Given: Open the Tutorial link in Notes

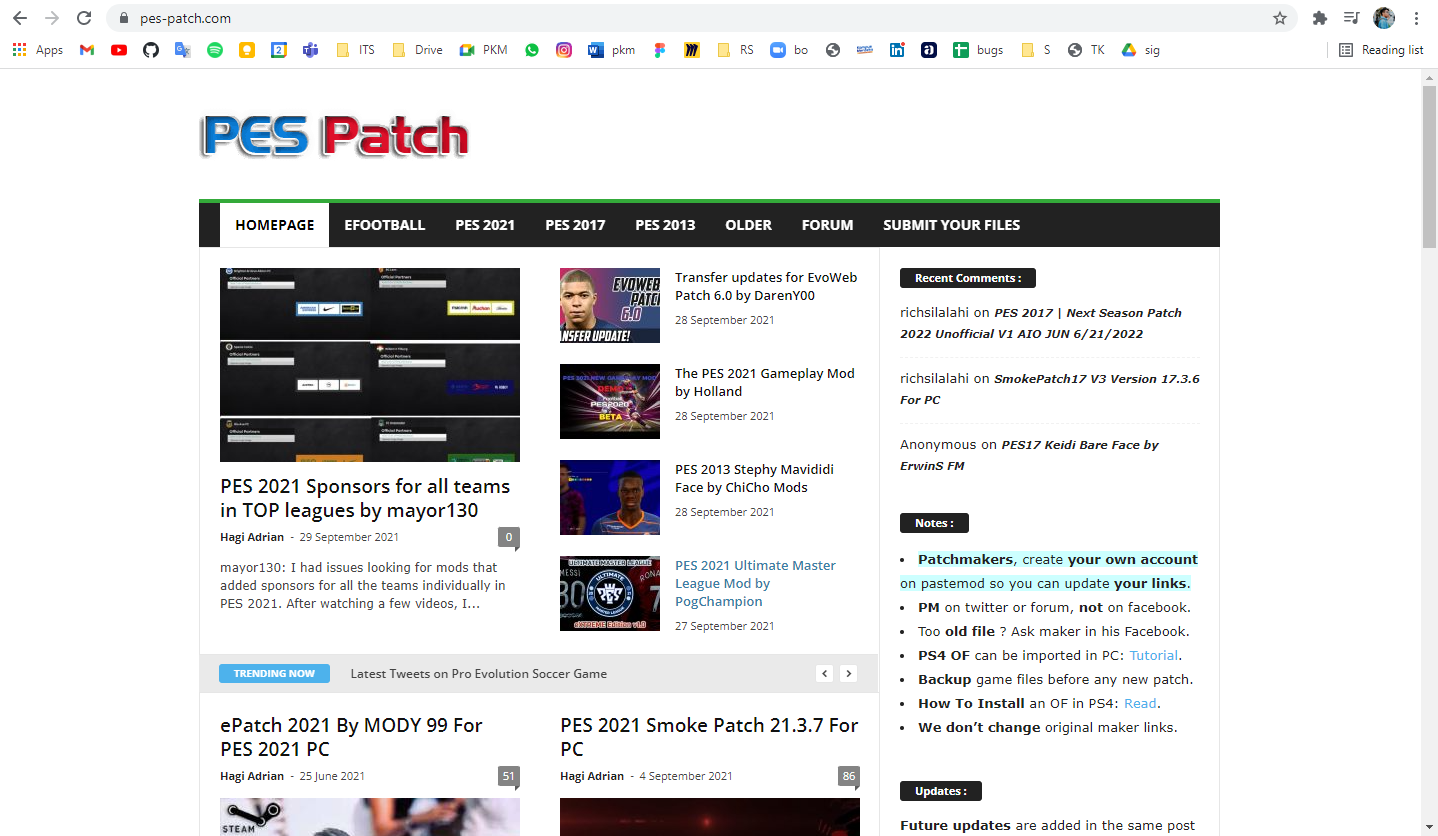Looking at the screenshot, I should (x=1154, y=656).
